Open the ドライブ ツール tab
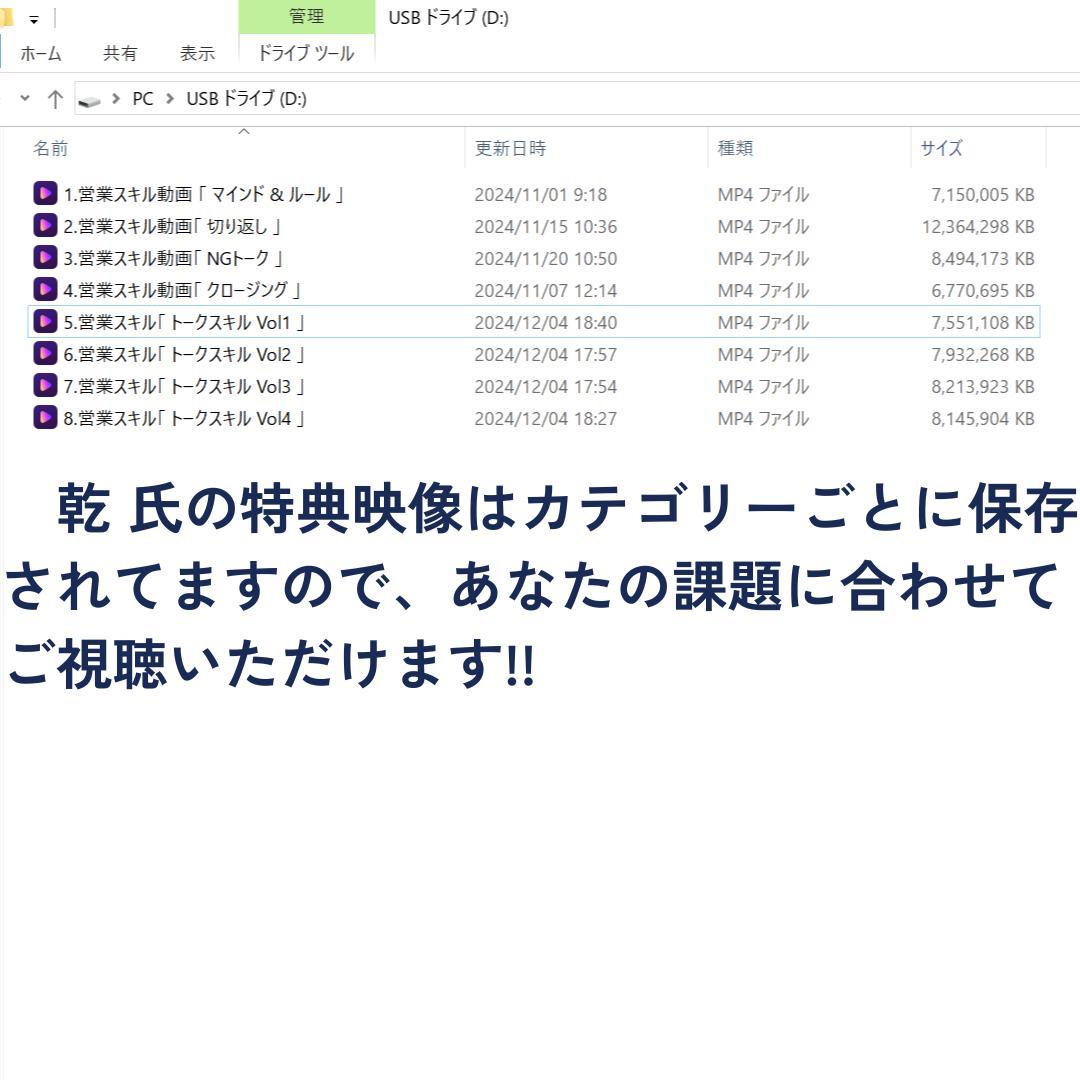The width and height of the screenshot is (1080, 1080). click(x=304, y=53)
